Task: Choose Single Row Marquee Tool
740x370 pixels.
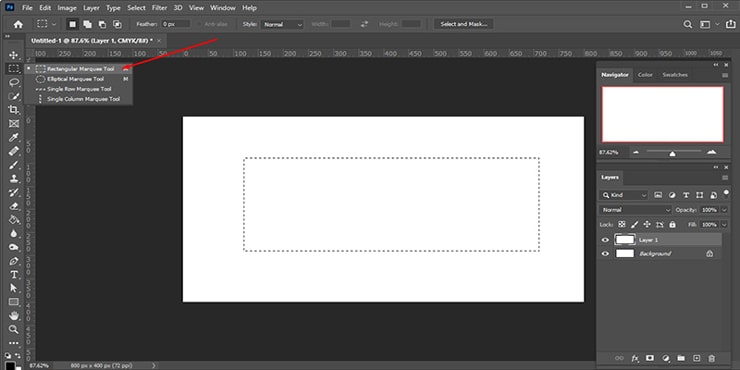Action: (x=78, y=89)
